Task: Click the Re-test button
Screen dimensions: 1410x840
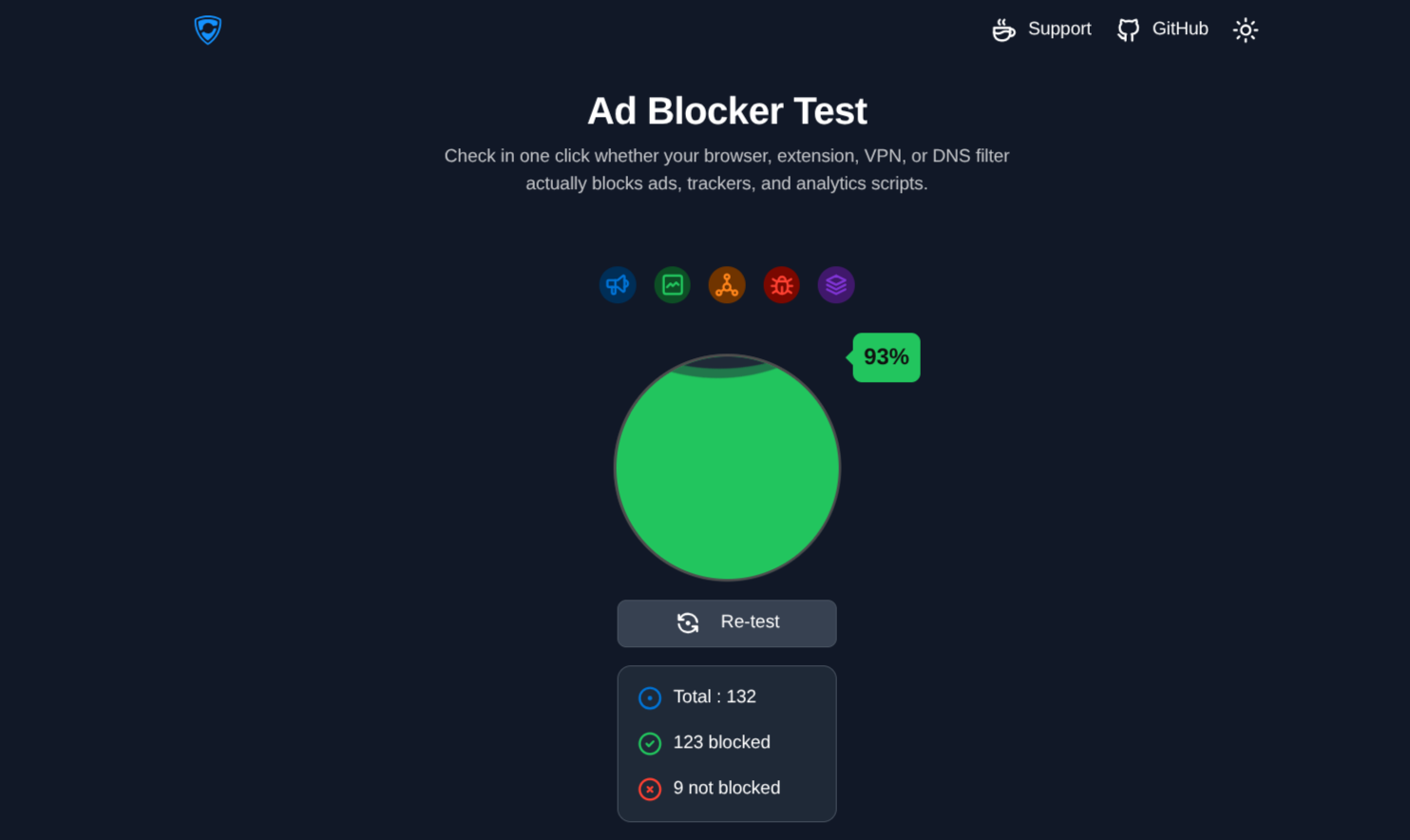Action: 727,623
